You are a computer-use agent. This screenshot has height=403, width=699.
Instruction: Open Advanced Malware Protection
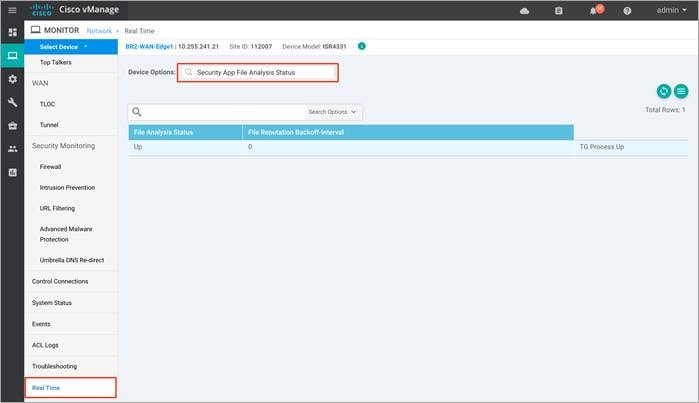66,234
